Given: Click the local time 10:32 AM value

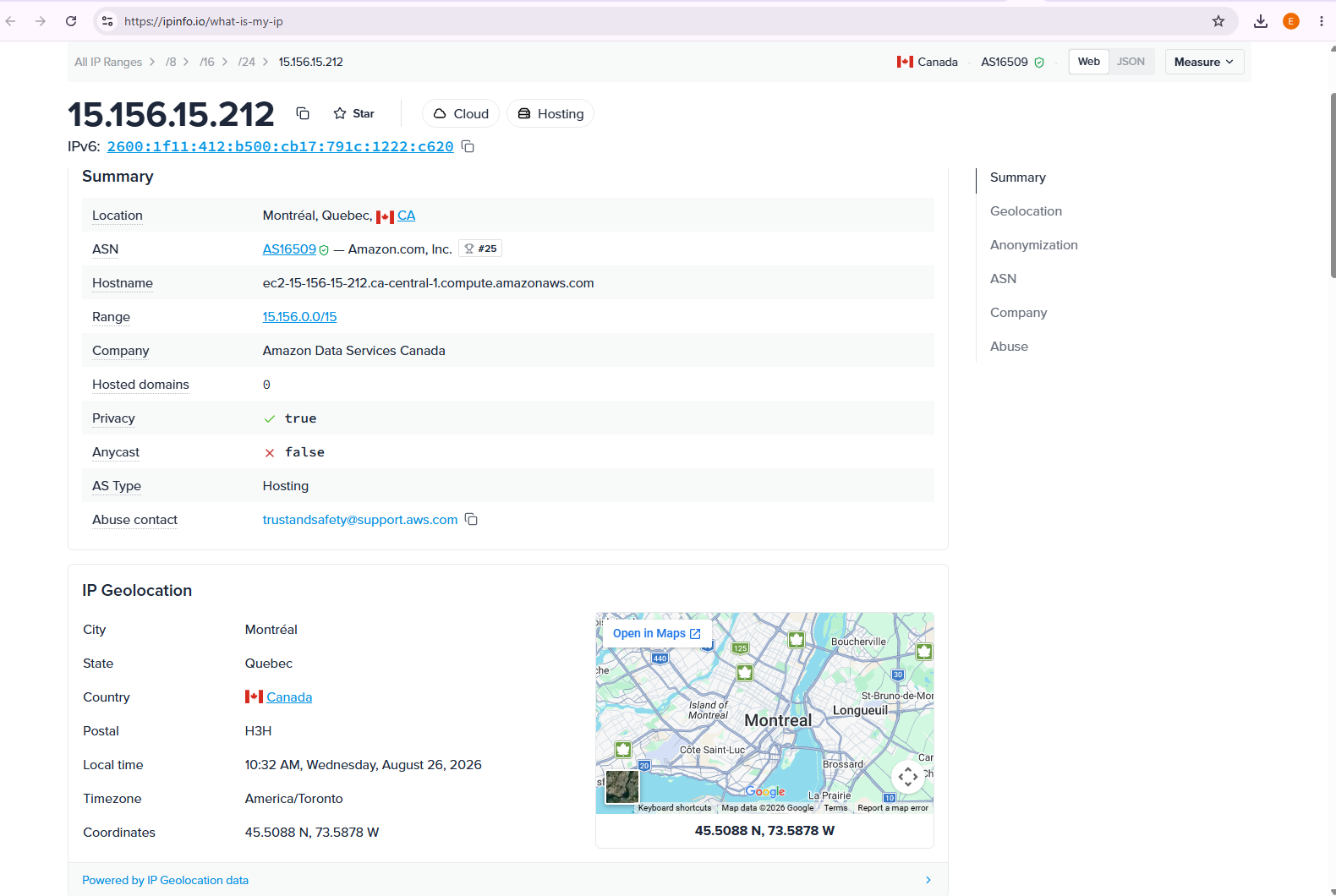Looking at the screenshot, I should (364, 765).
